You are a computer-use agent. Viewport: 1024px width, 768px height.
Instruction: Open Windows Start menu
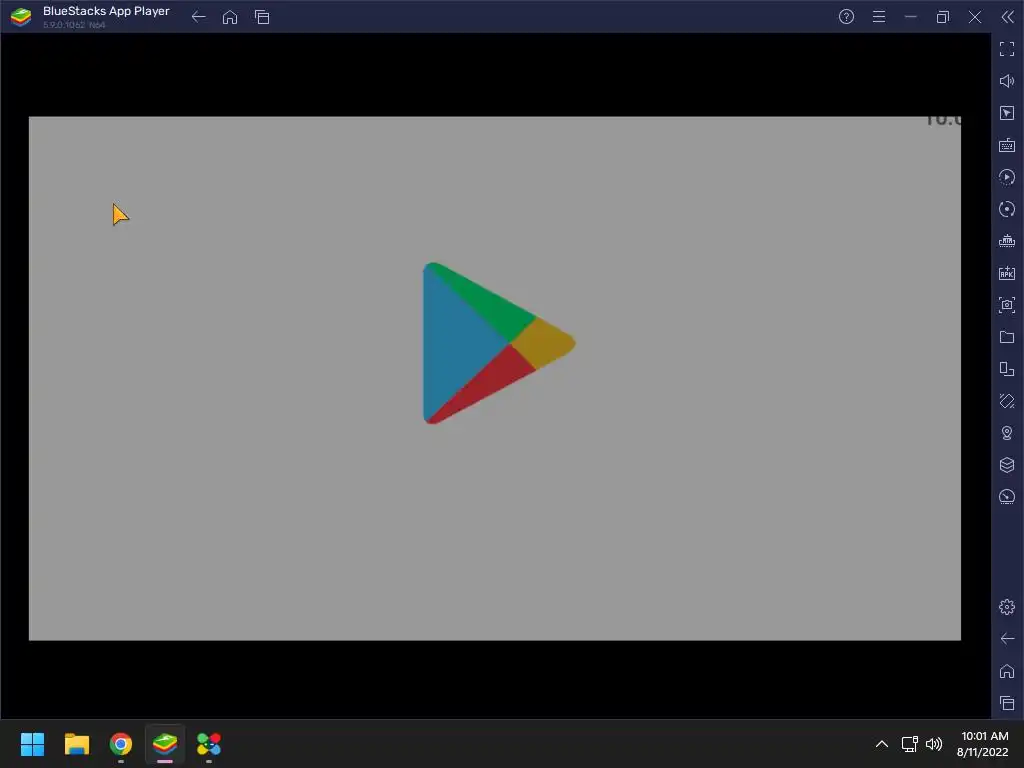click(x=32, y=744)
